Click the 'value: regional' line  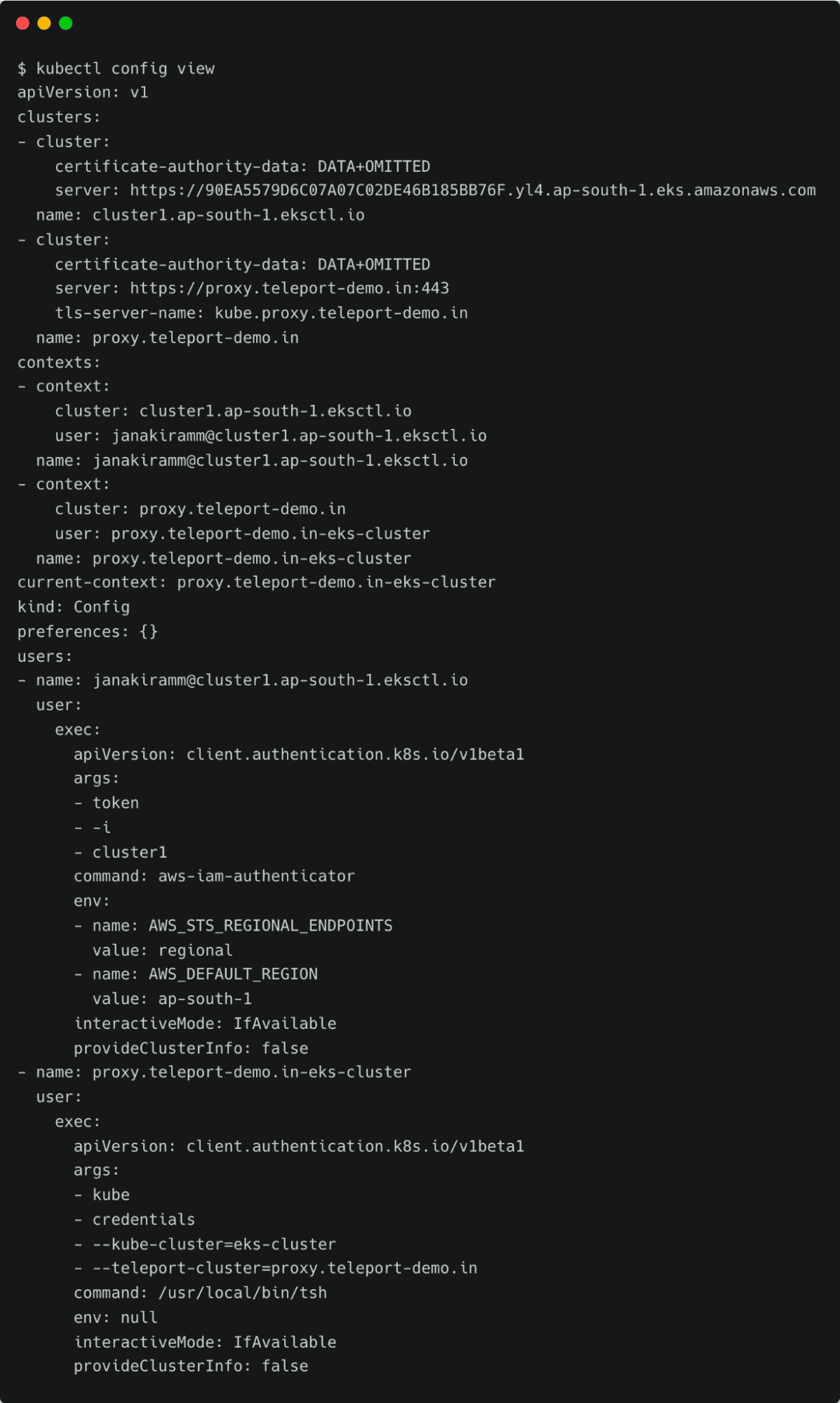pyautogui.click(x=162, y=950)
